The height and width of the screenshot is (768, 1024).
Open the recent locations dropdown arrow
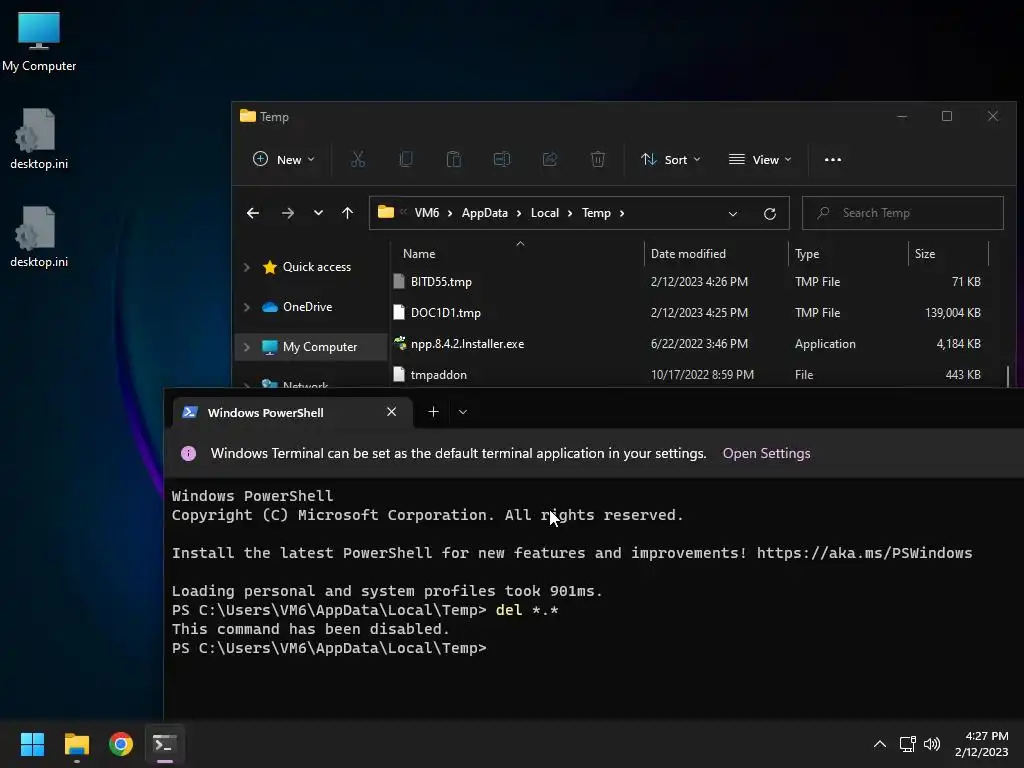(x=318, y=213)
